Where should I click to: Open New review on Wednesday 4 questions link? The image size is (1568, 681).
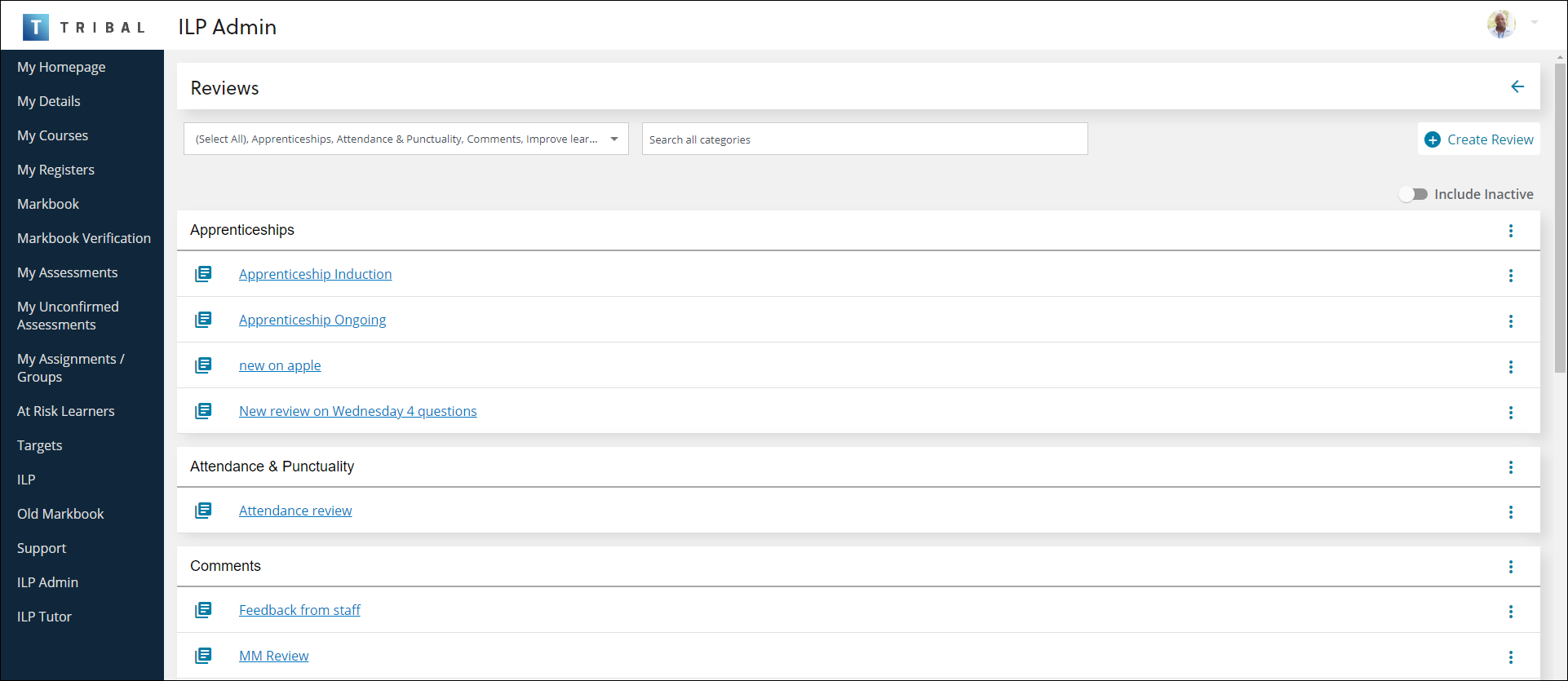[357, 411]
